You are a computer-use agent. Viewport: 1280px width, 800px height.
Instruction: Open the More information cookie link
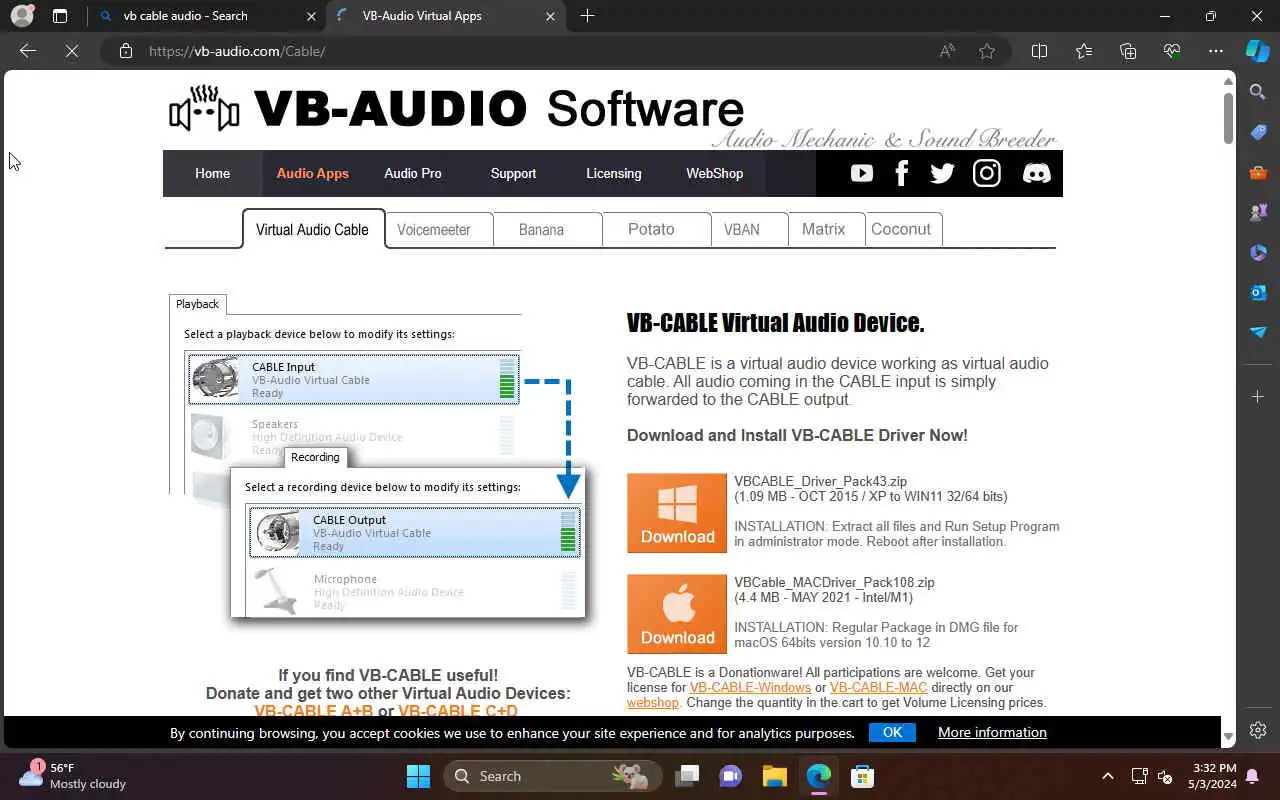992,732
